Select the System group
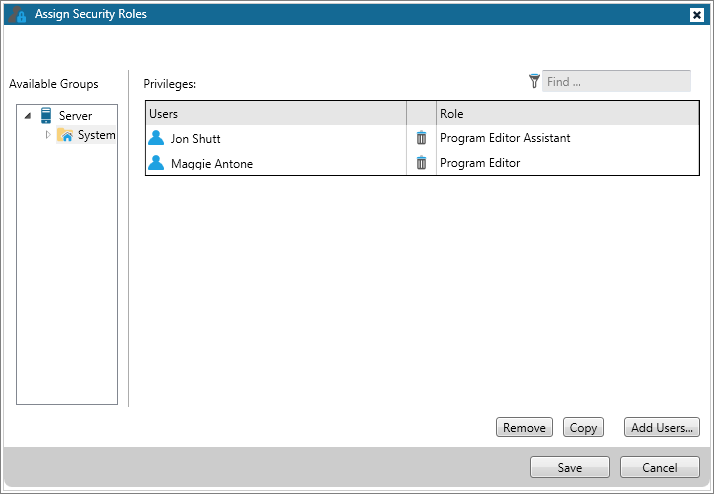The width and height of the screenshot is (714, 494). pos(97,135)
